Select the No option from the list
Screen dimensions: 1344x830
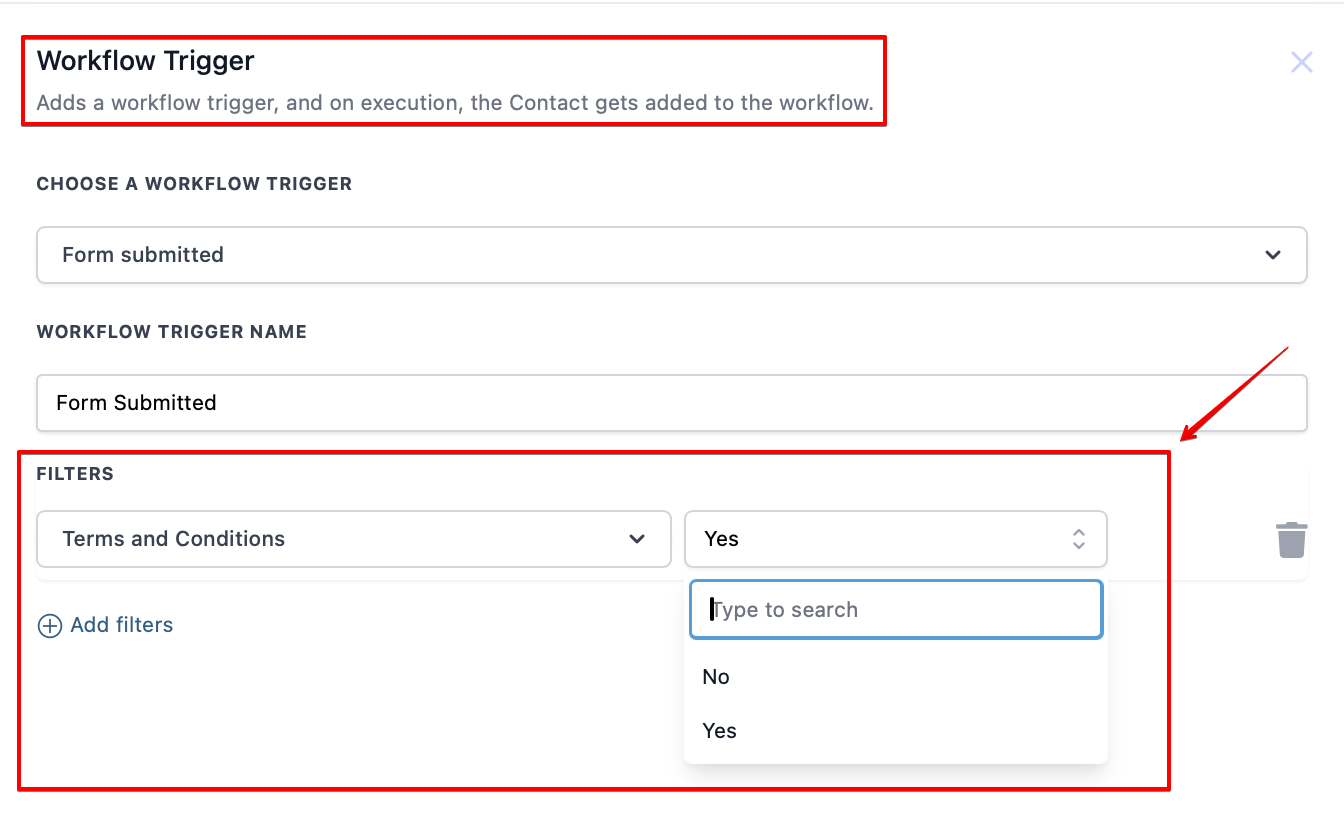[x=716, y=677]
